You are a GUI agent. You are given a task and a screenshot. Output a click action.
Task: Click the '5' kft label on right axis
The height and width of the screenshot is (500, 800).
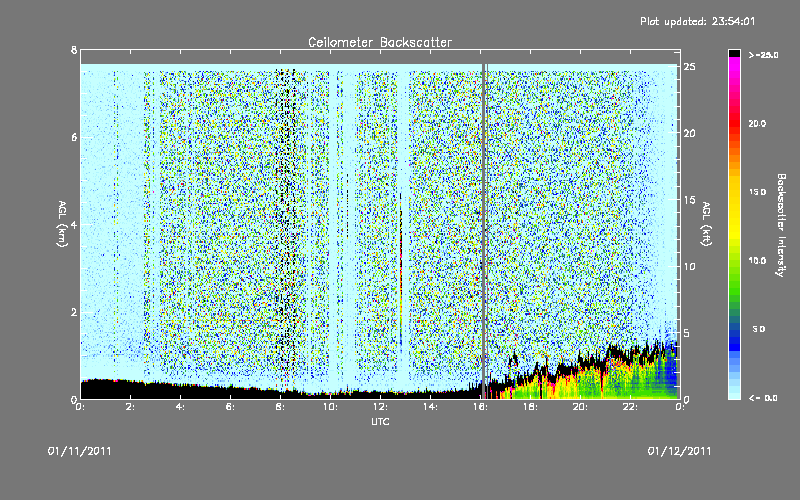(x=687, y=333)
